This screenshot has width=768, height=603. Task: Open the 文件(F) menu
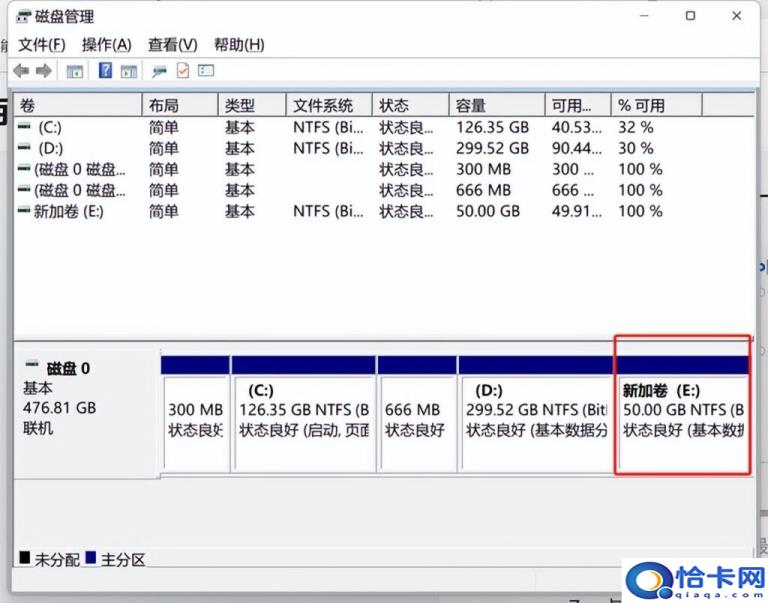[42, 45]
